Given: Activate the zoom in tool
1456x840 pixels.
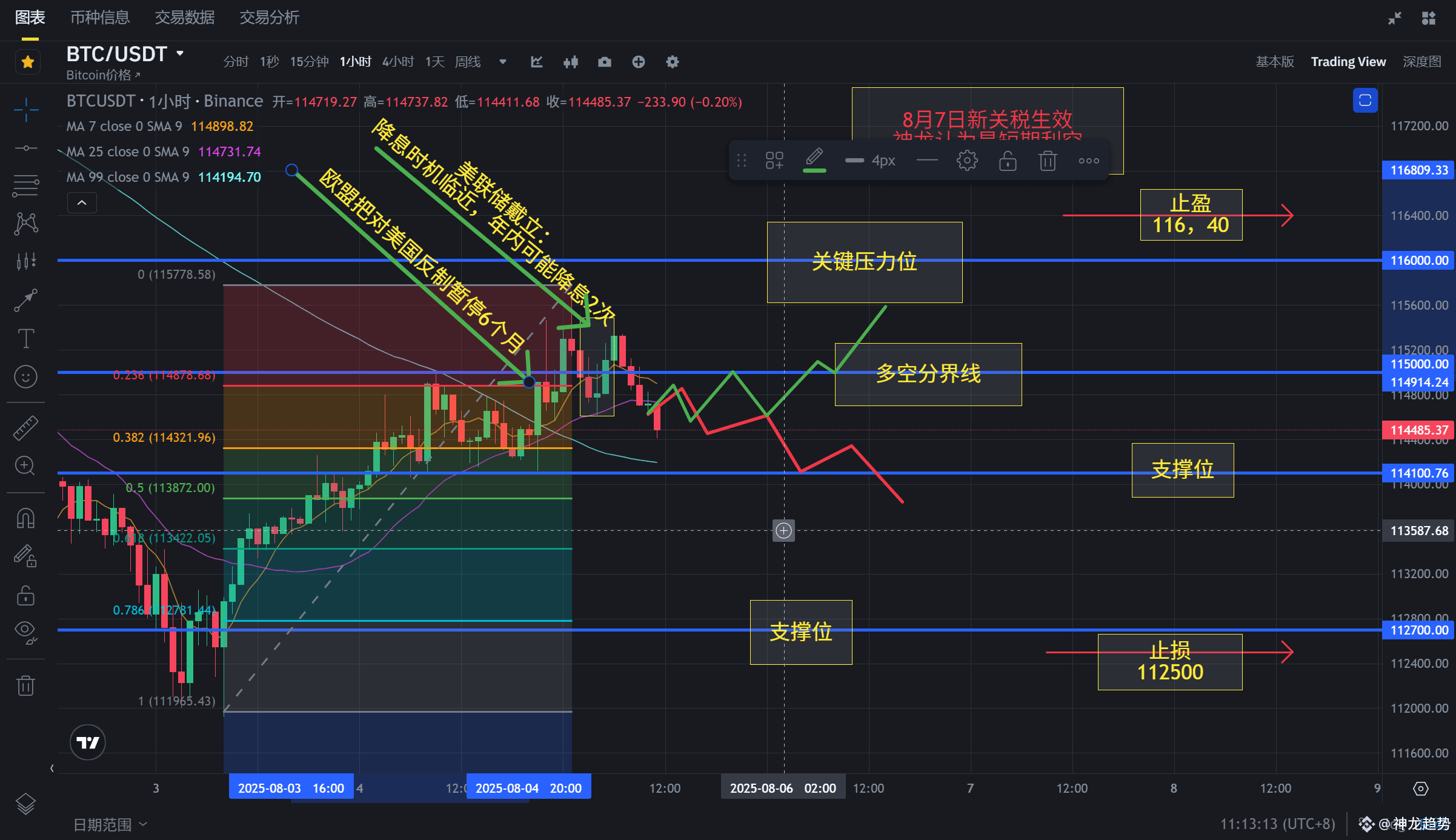Looking at the screenshot, I should click(26, 465).
